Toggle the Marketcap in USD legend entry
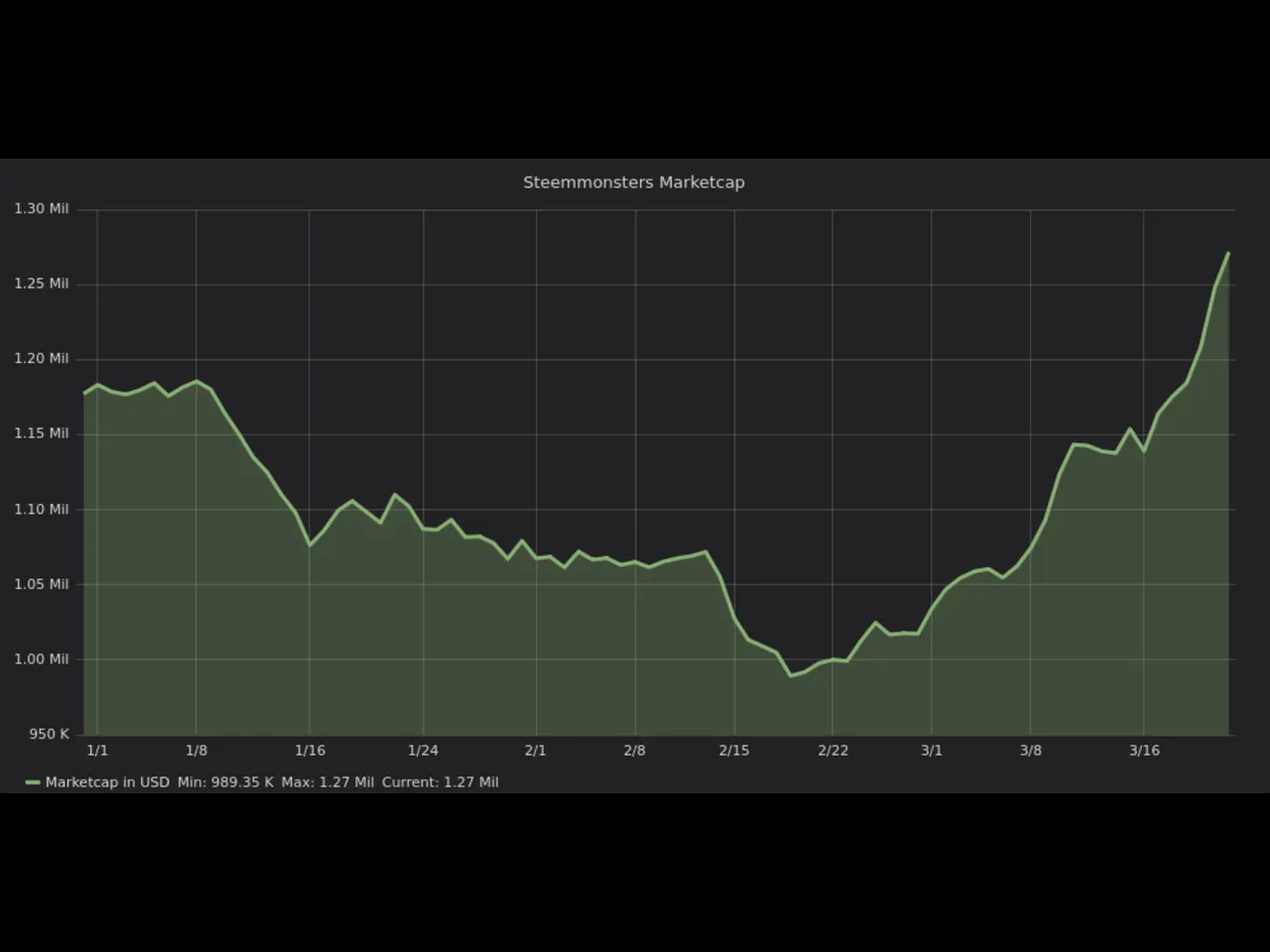This screenshot has height=952, width=1270. (x=107, y=782)
